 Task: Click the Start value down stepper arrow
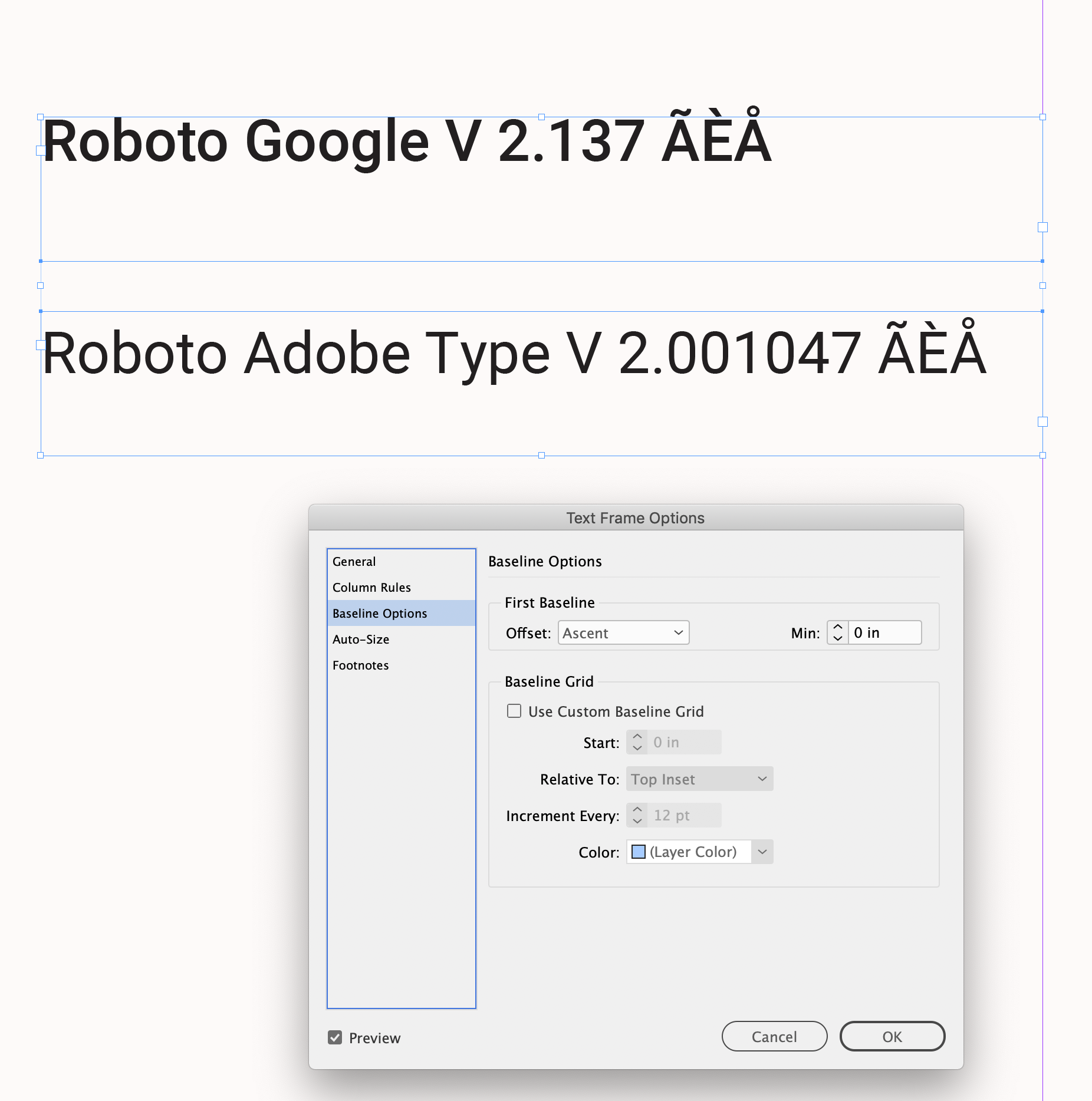[x=637, y=748]
